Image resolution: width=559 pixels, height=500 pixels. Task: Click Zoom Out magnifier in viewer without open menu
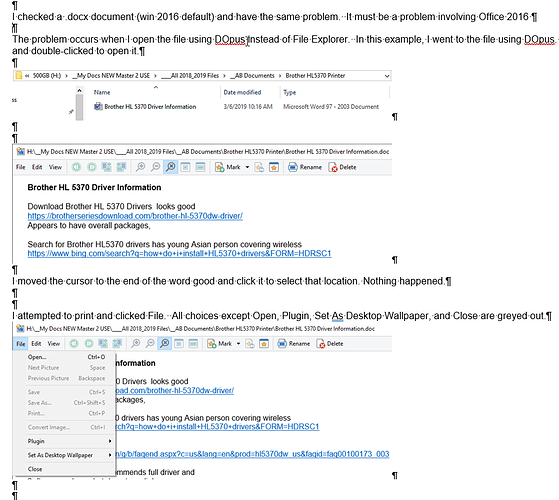click(x=155, y=167)
